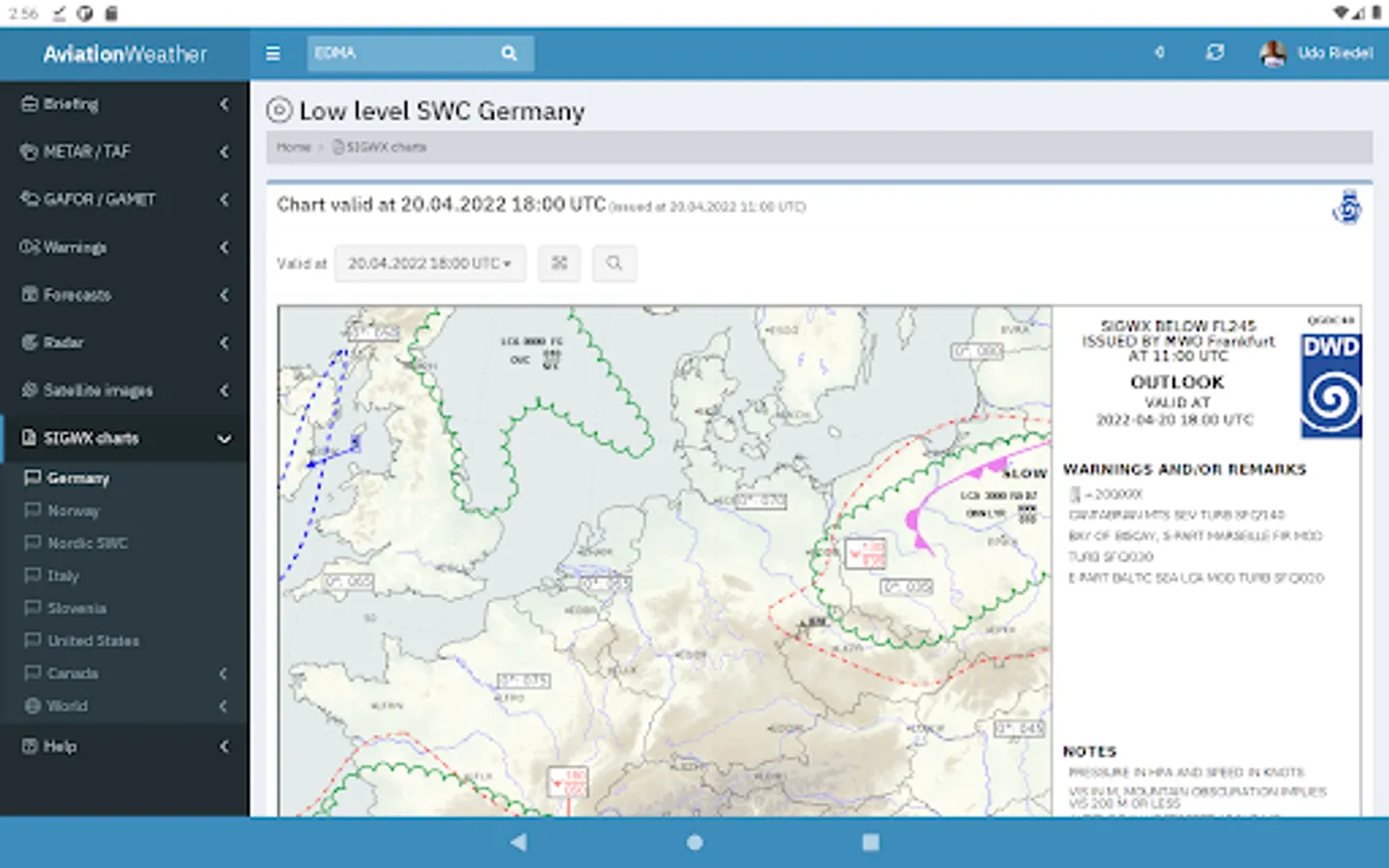
Task: Collapse the SIGWX charts menu chevron
Action: point(224,439)
